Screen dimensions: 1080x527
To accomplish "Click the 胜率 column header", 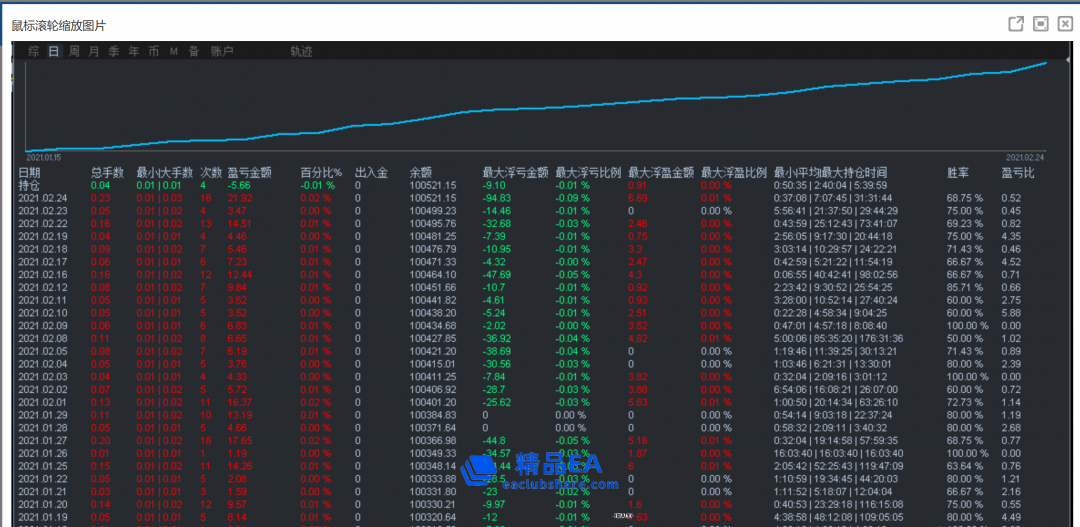I will [958, 173].
